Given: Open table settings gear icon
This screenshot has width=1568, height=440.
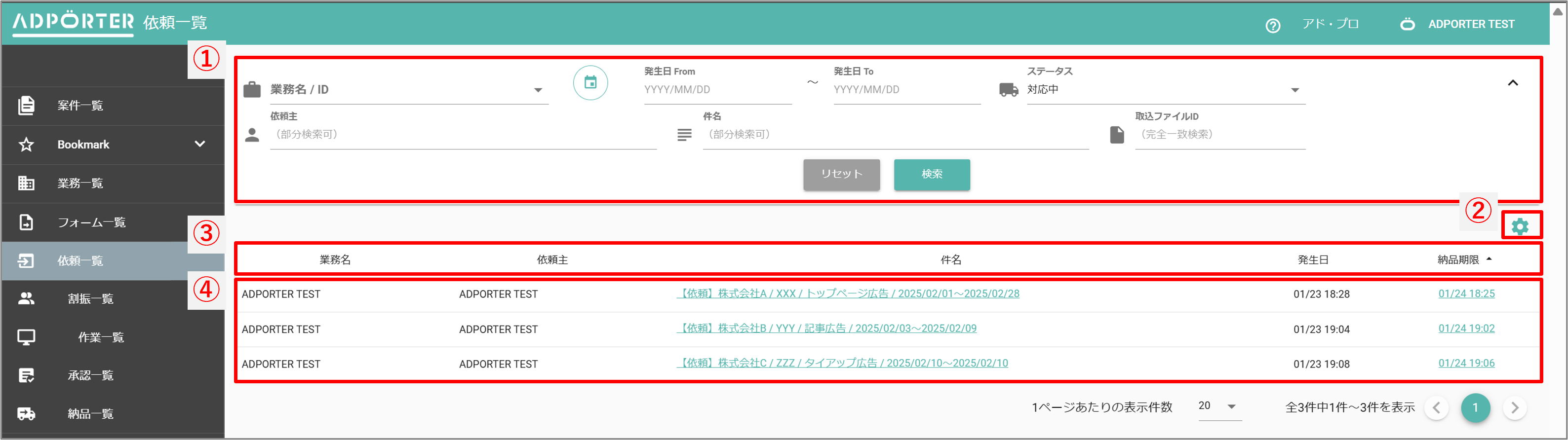Looking at the screenshot, I should tap(1519, 226).
